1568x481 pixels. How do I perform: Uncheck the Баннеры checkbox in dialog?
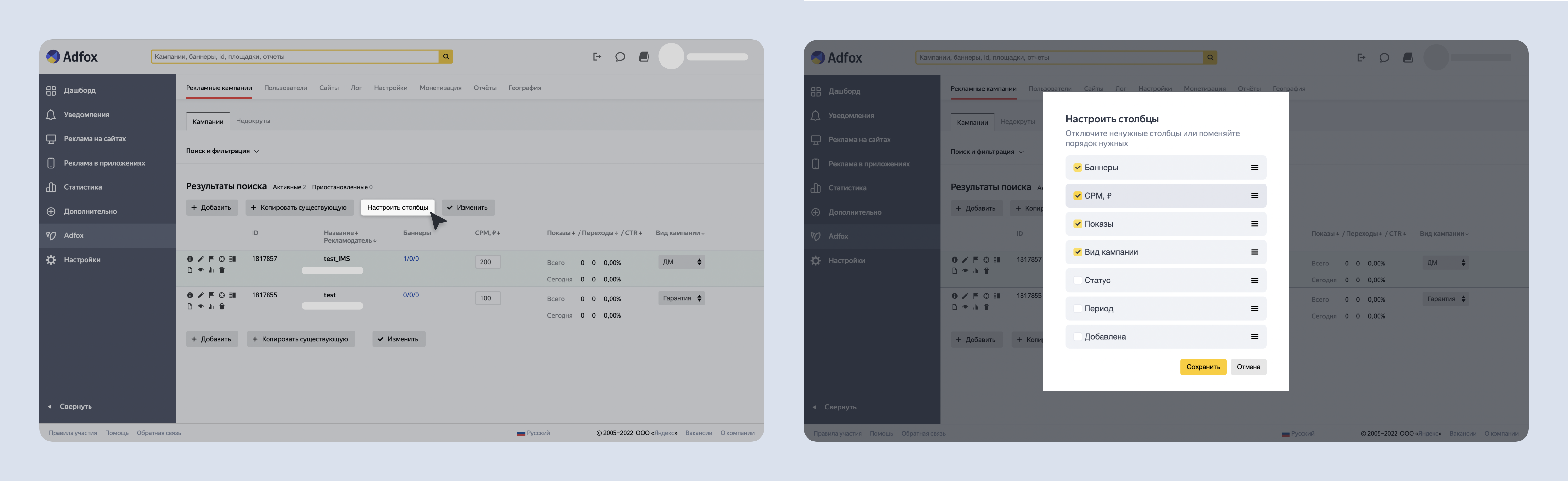(1077, 168)
